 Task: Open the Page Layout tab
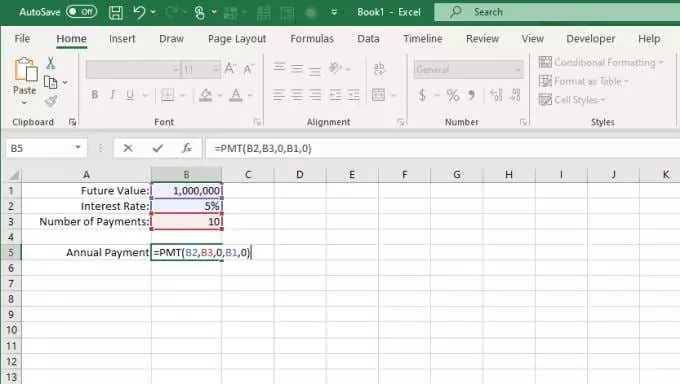pyautogui.click(x=237, y=39)
